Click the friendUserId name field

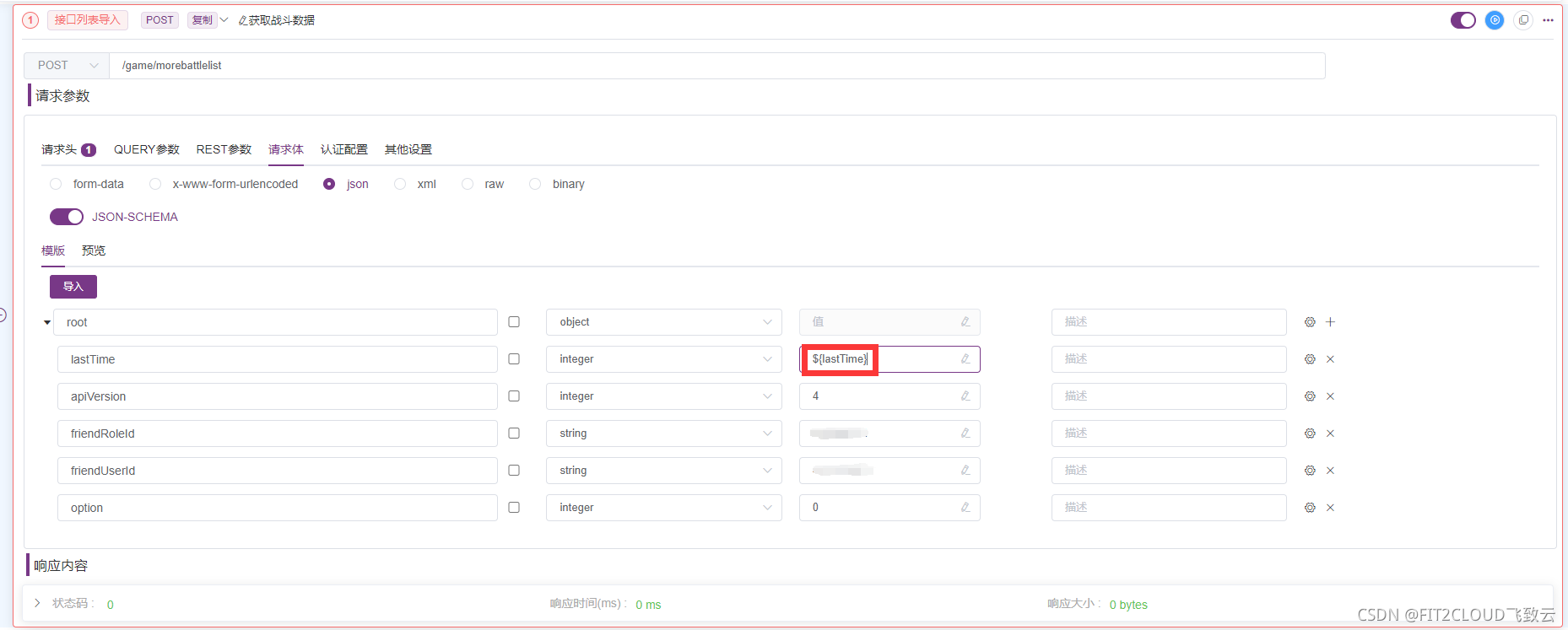[x=278, y=471]
